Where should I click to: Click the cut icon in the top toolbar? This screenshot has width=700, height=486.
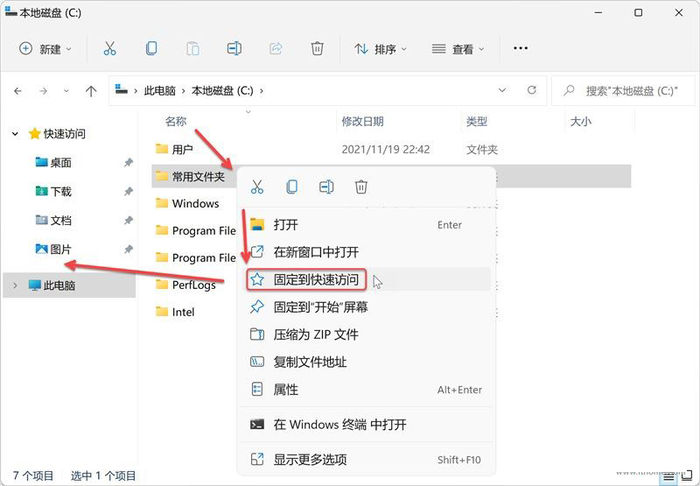[x=110, y=48]
